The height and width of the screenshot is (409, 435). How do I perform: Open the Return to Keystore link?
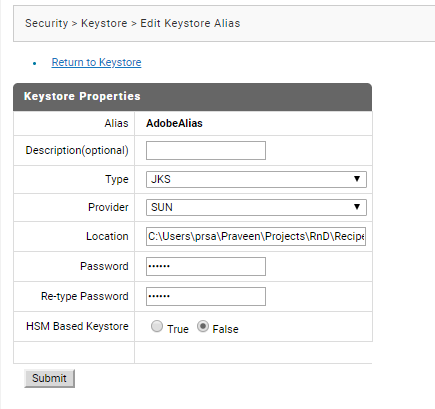point(96,62)
